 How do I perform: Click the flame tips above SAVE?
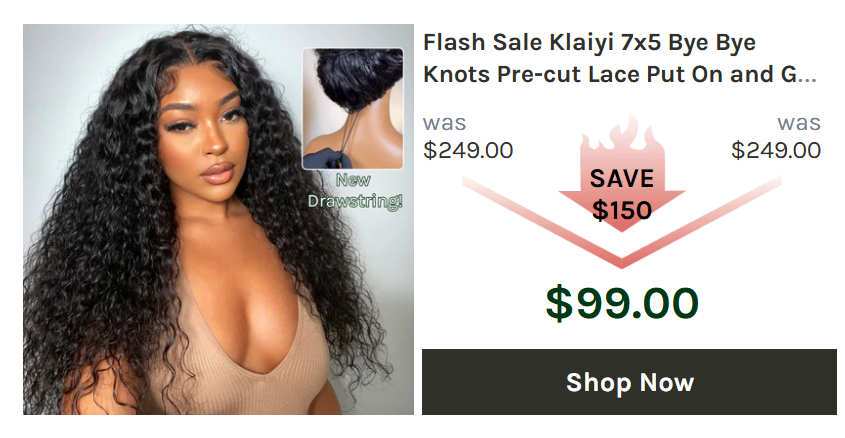click(x=621, y=134)
